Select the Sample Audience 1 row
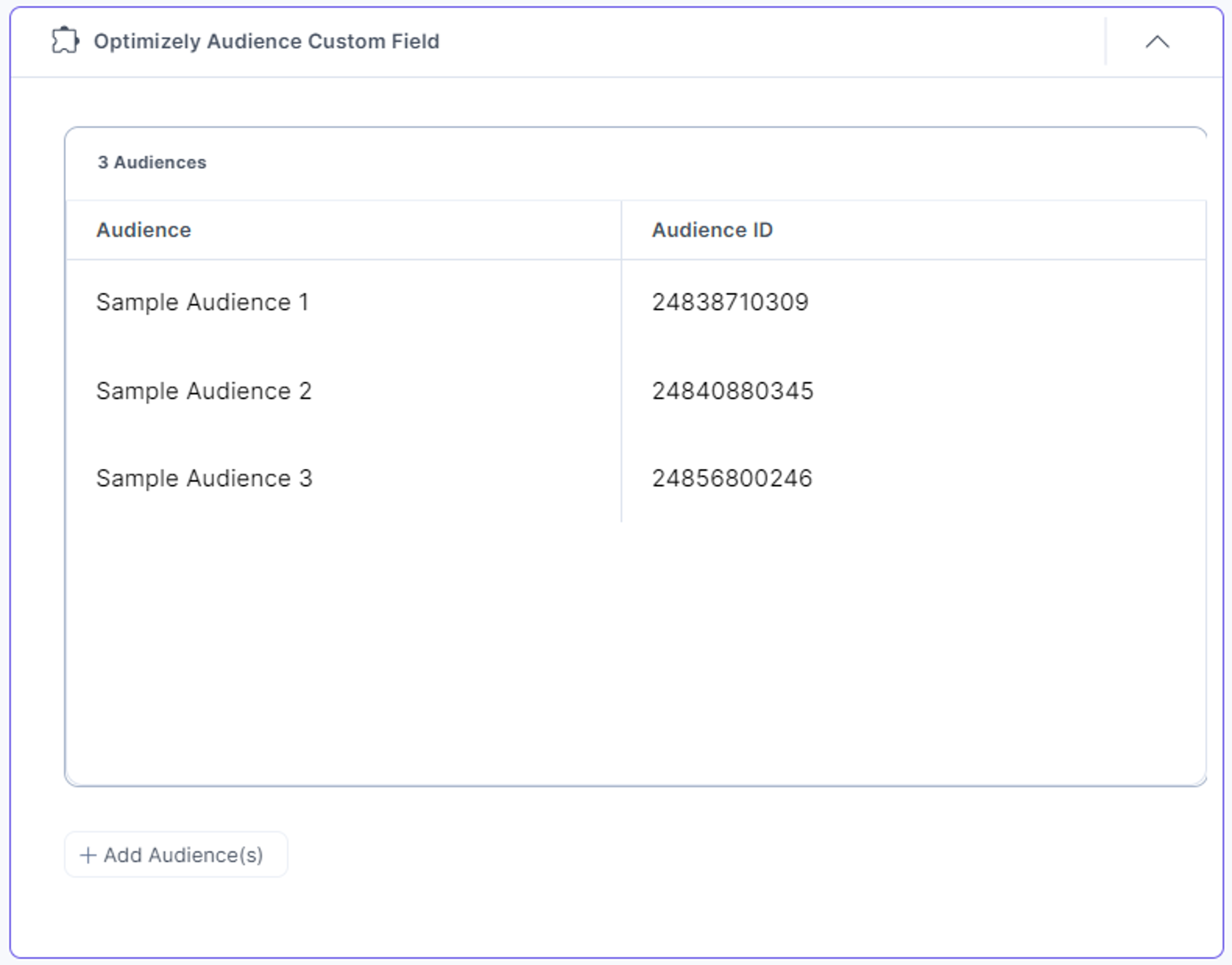Screen dimensions: 1232x965 click(636, 302)
